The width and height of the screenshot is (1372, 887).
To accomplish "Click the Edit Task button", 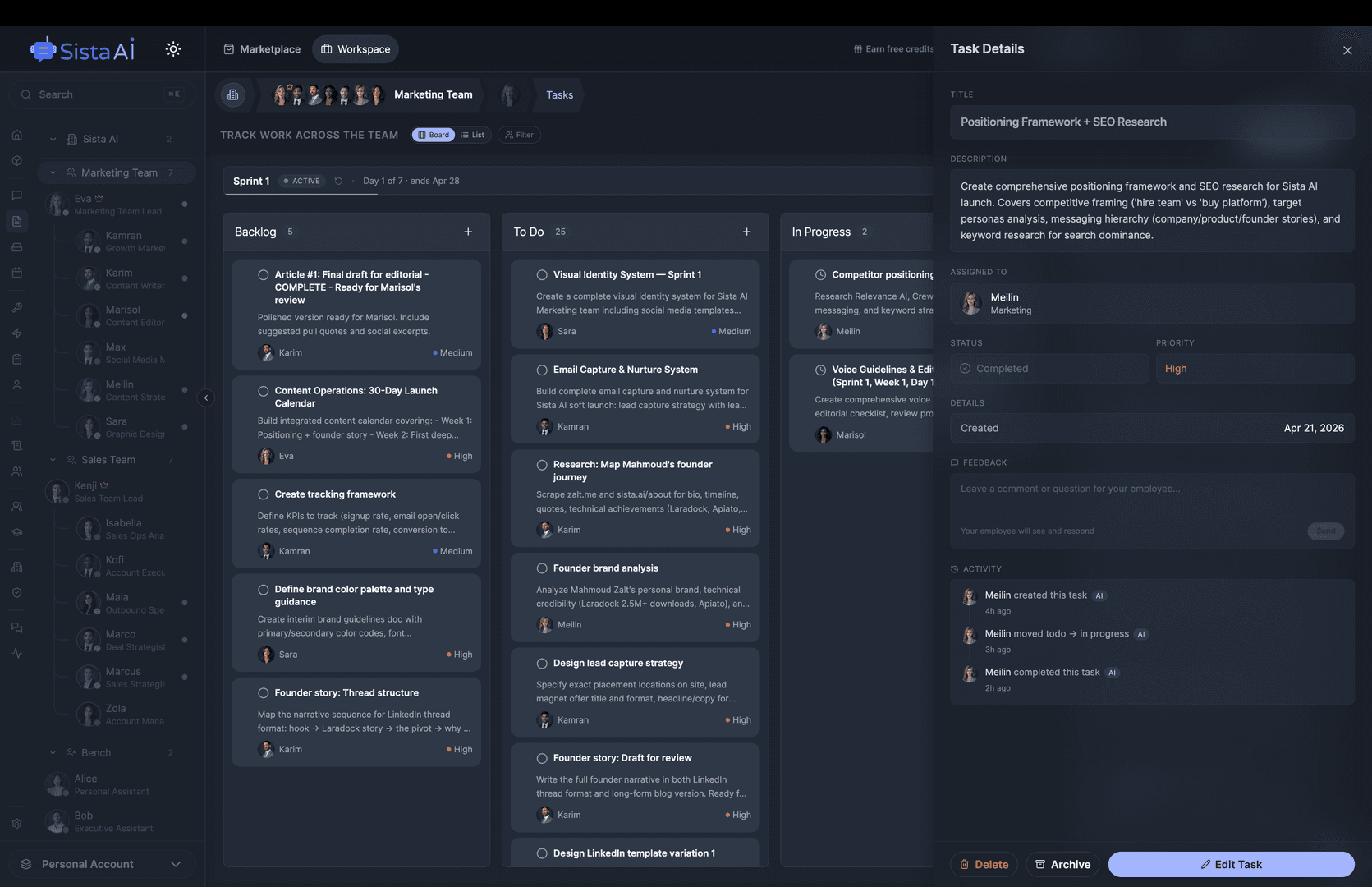I will coord(1231,864).
